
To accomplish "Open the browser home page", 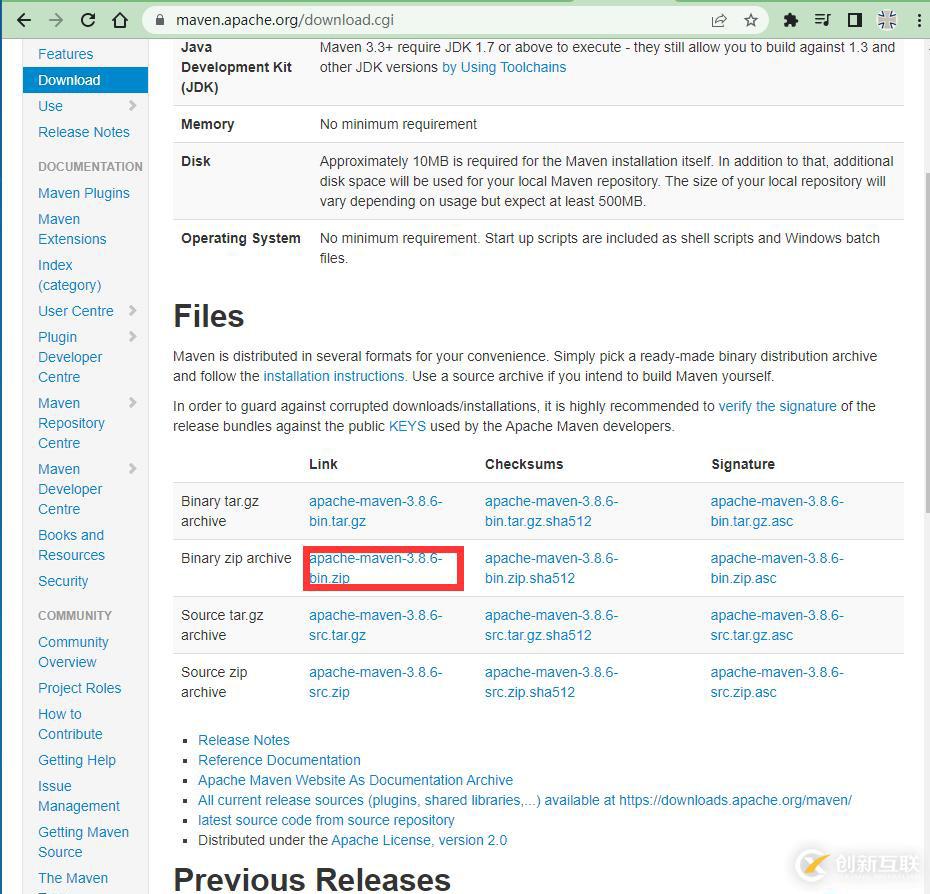I will 120,20.
